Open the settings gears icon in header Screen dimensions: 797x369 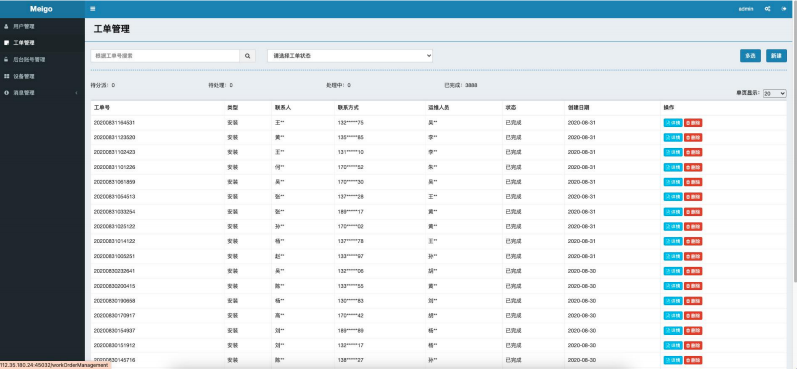768,9
